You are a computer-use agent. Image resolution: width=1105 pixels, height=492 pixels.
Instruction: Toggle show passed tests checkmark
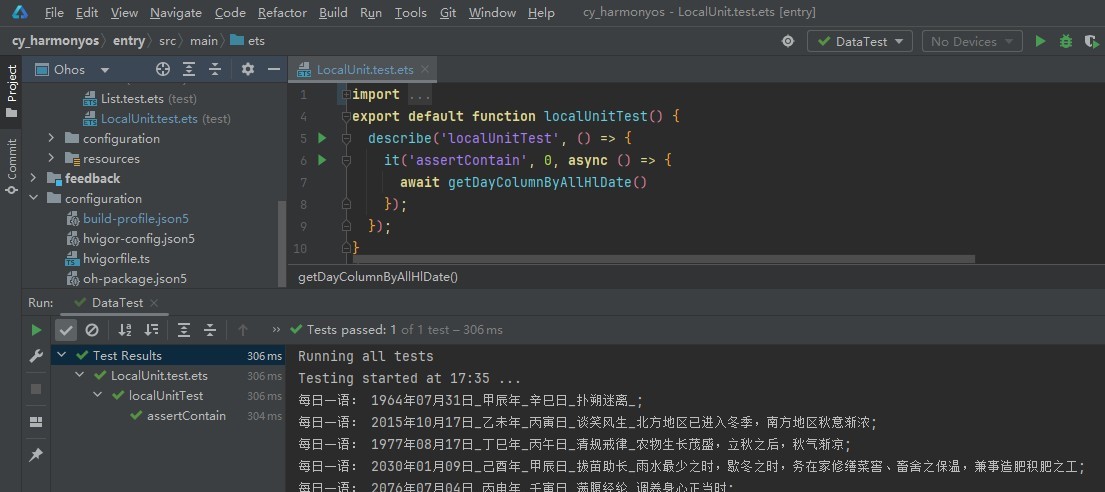click(x=66, y=330)
